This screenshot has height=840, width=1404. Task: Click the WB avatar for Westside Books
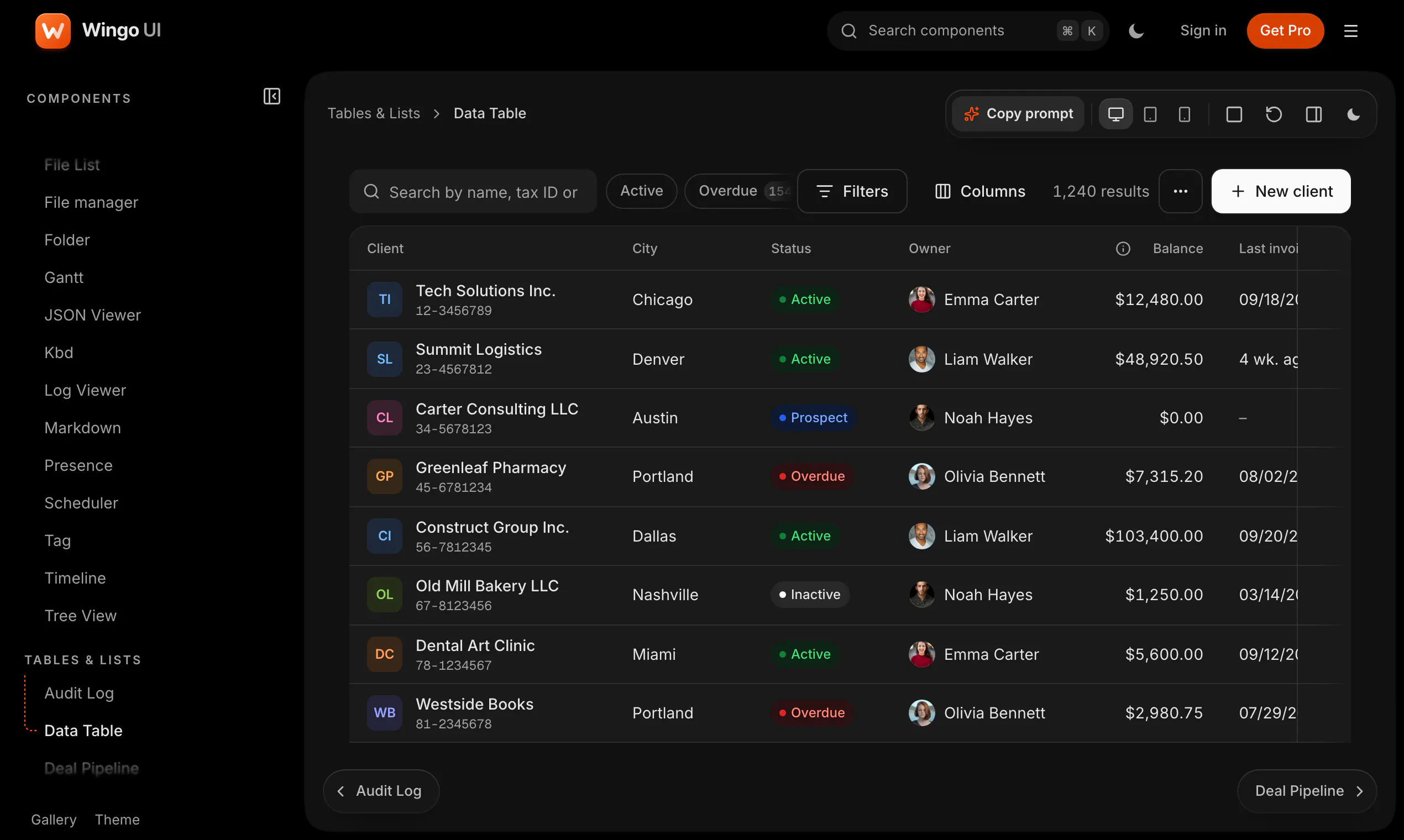pos(384,713)
